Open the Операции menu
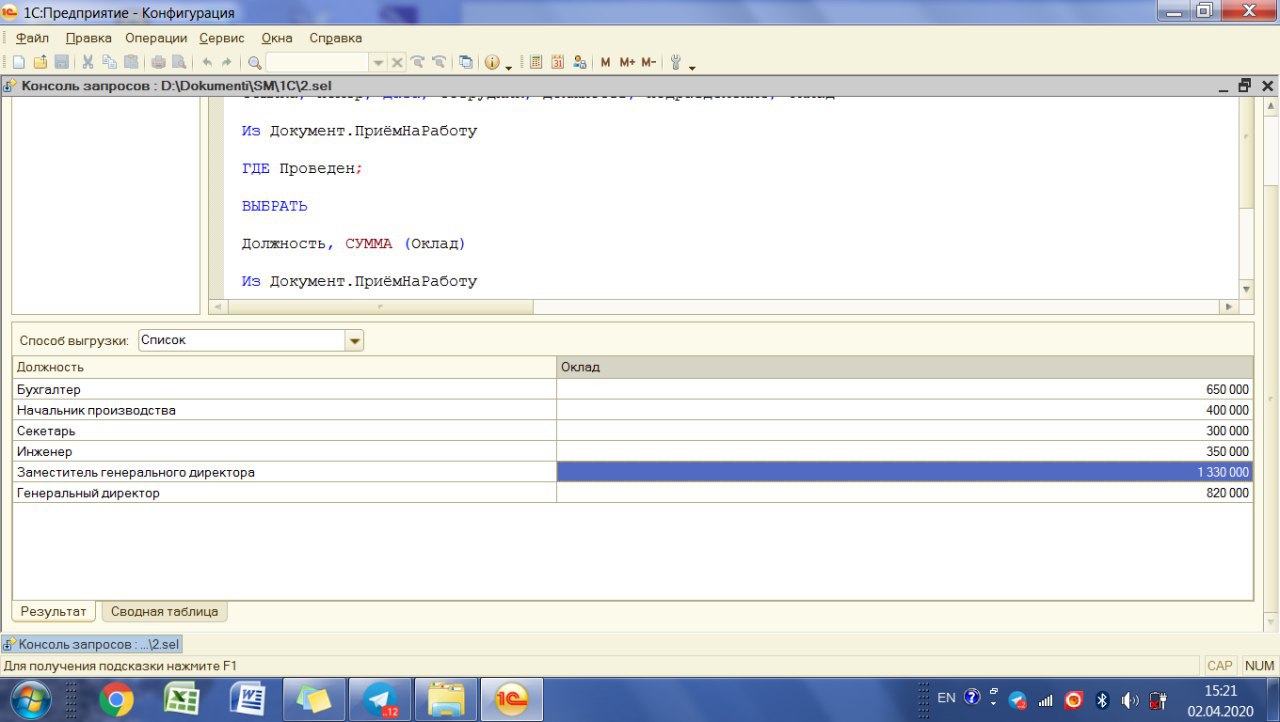The width and height of the screenshot is (1280, 722). pyautogui.click(x=156, y=38)
